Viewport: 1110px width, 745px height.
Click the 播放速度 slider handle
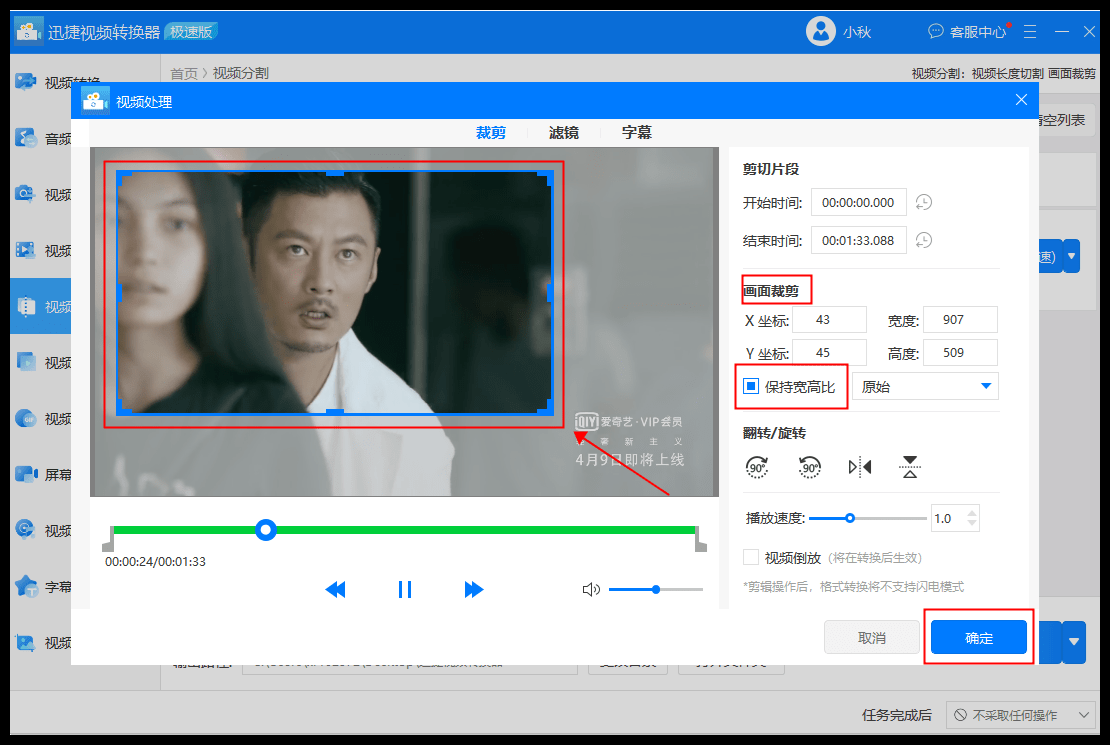pyautogui.click(x=850, y=518)
